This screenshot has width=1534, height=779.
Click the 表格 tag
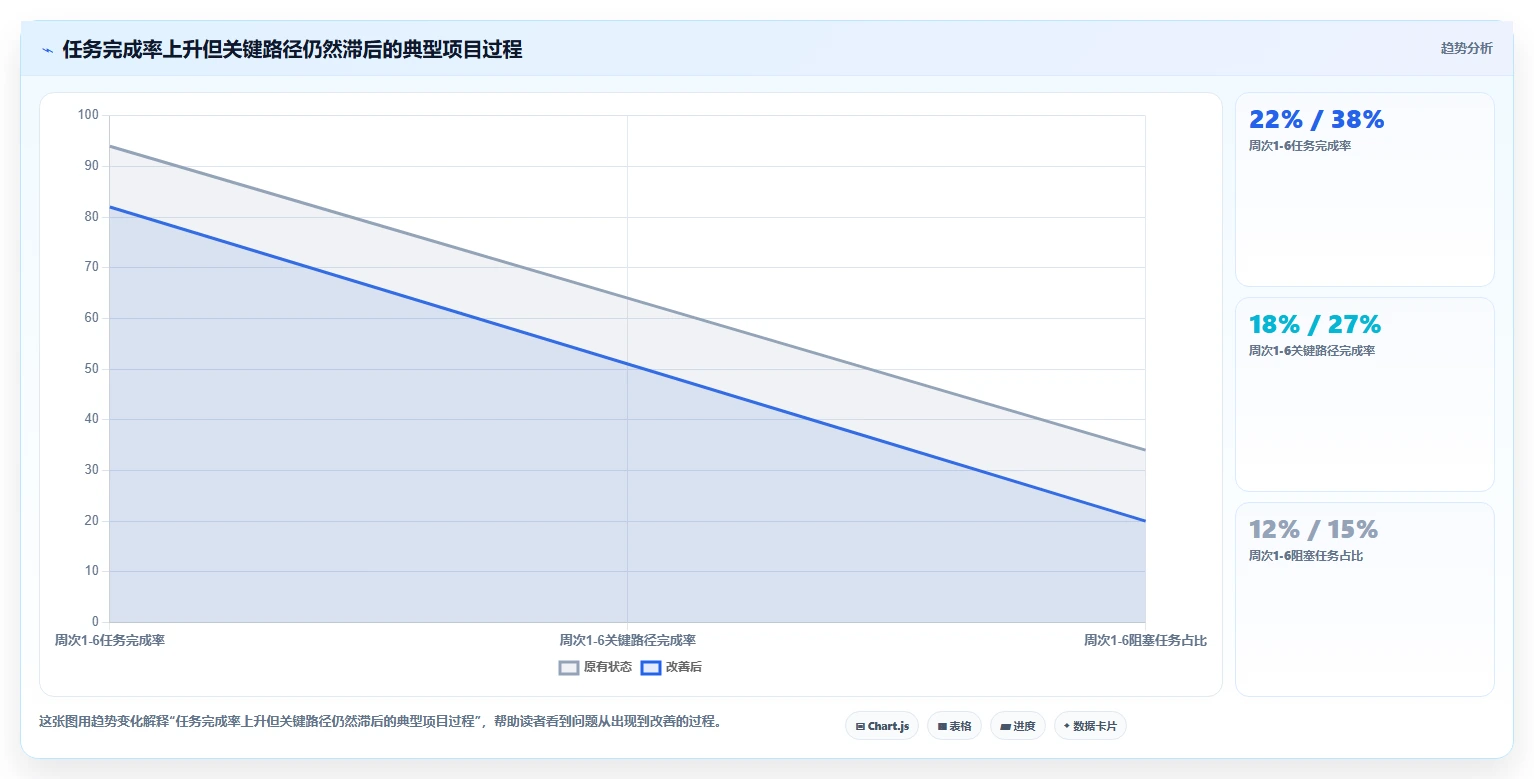pyautogui.click(x=954, y=726)
